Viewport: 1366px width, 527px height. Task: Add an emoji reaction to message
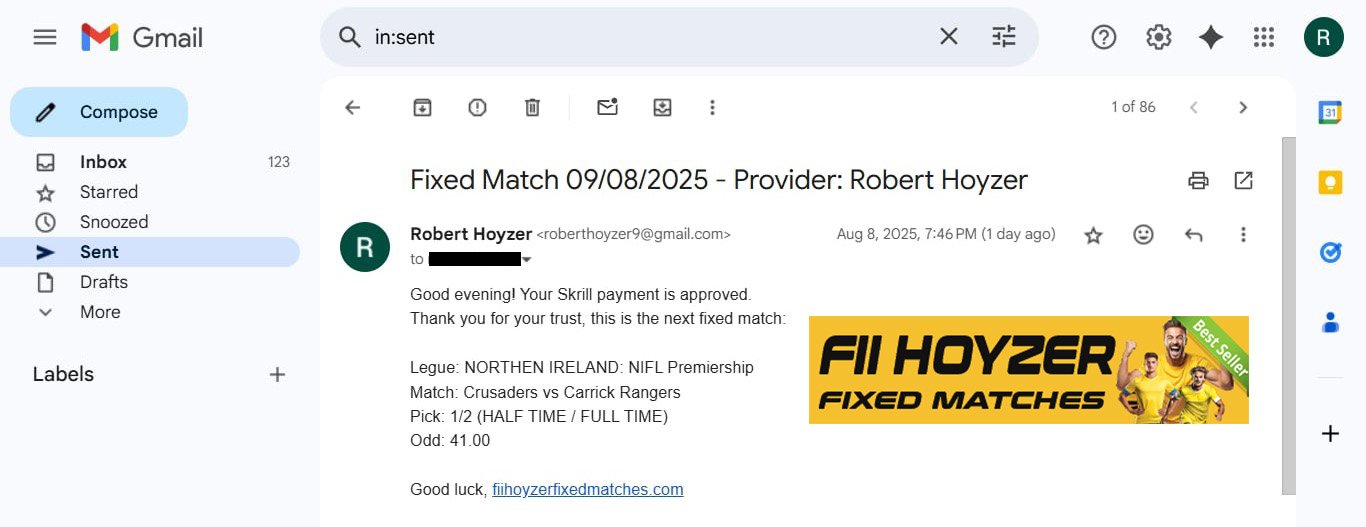click(1143, 235)
